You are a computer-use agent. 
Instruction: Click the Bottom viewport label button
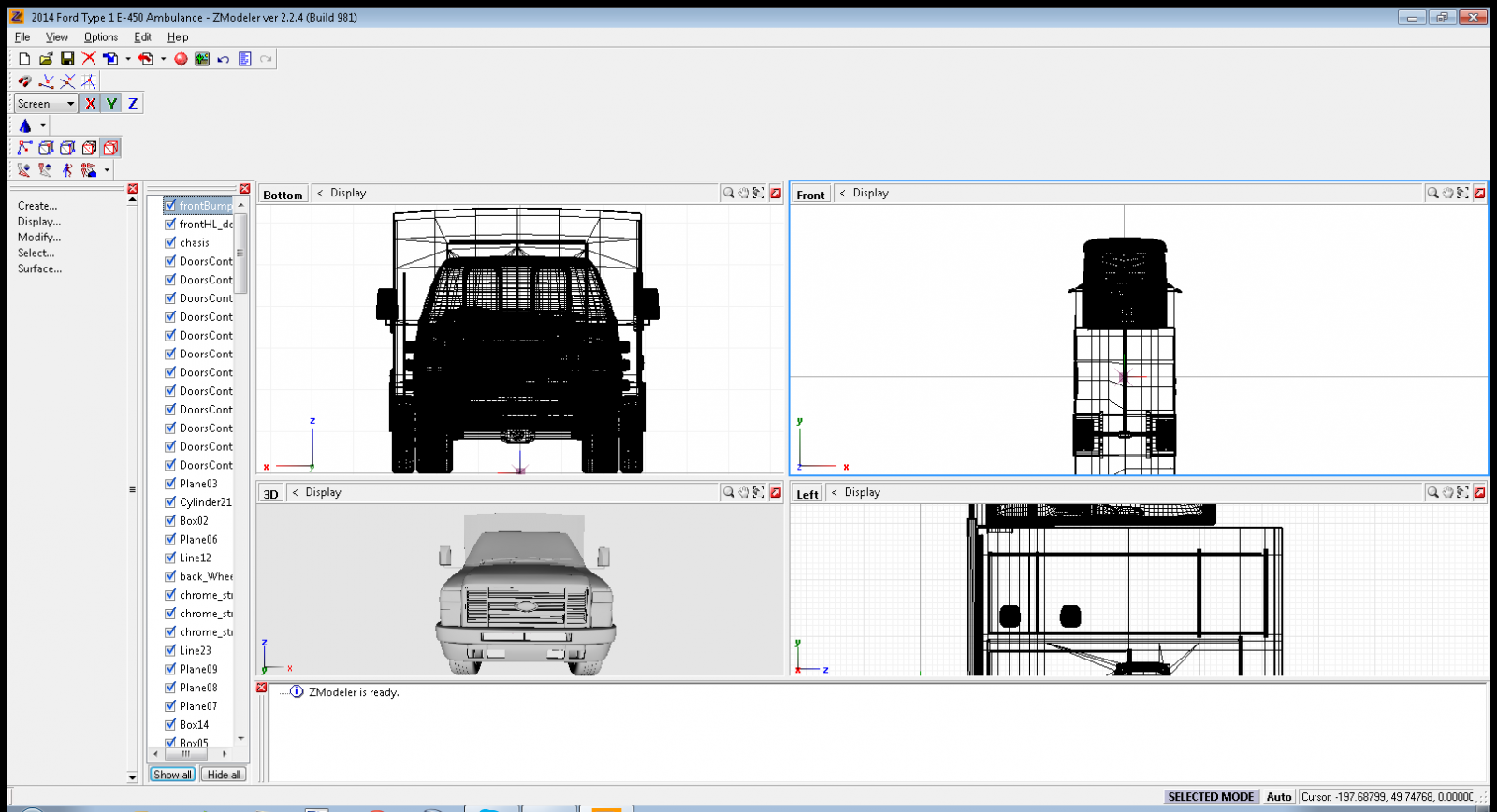coord(283,195)
